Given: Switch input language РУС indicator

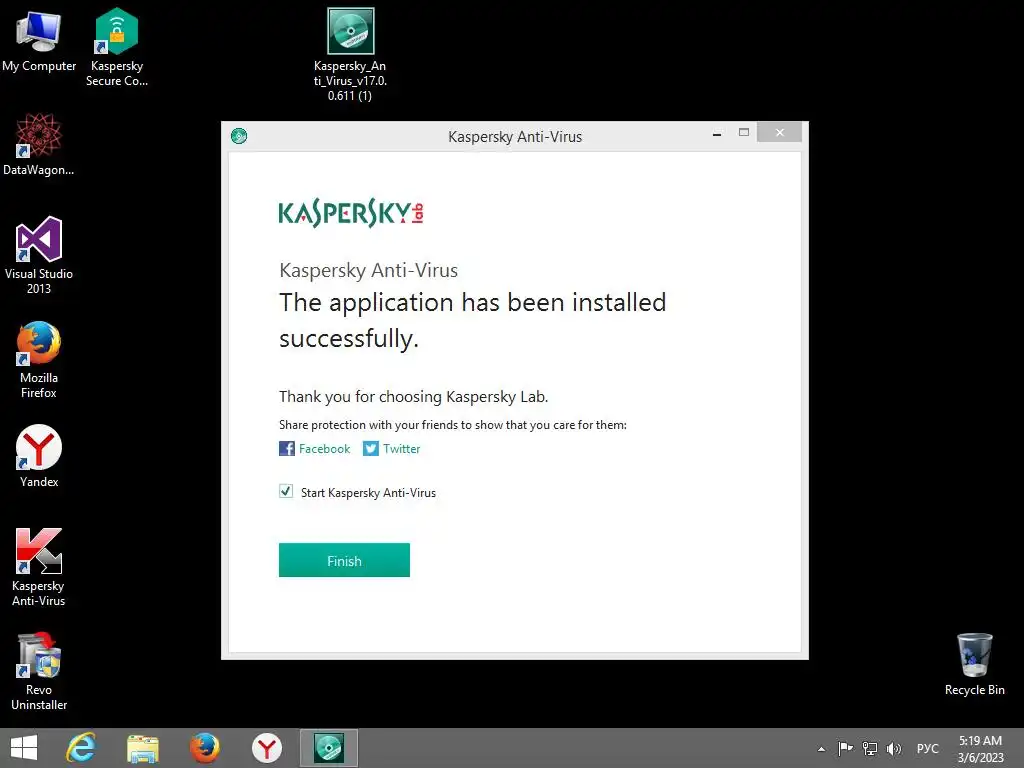Looking at the screenshot, I should [x=927, y=748].
